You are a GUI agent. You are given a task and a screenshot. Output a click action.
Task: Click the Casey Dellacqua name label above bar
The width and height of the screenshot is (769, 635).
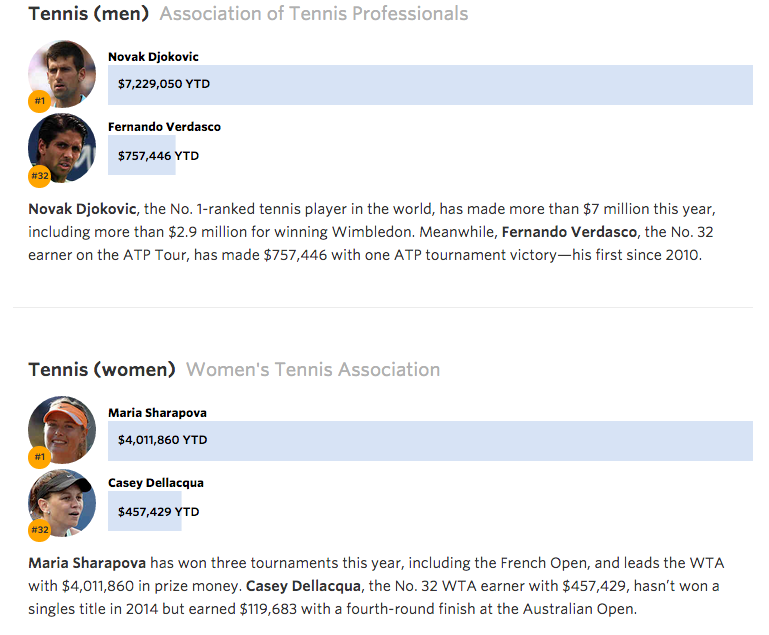(x=155, y=483)
